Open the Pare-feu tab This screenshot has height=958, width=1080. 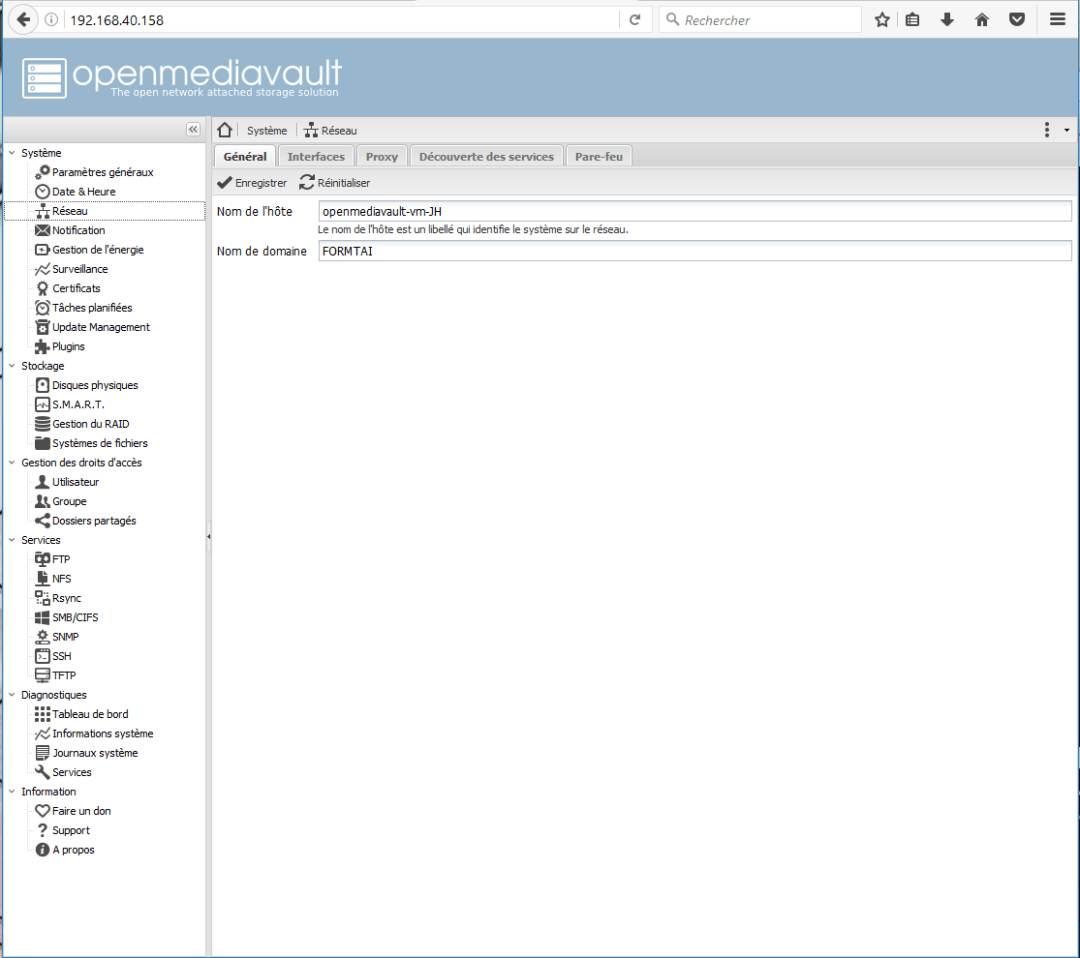tap(598, 155)
